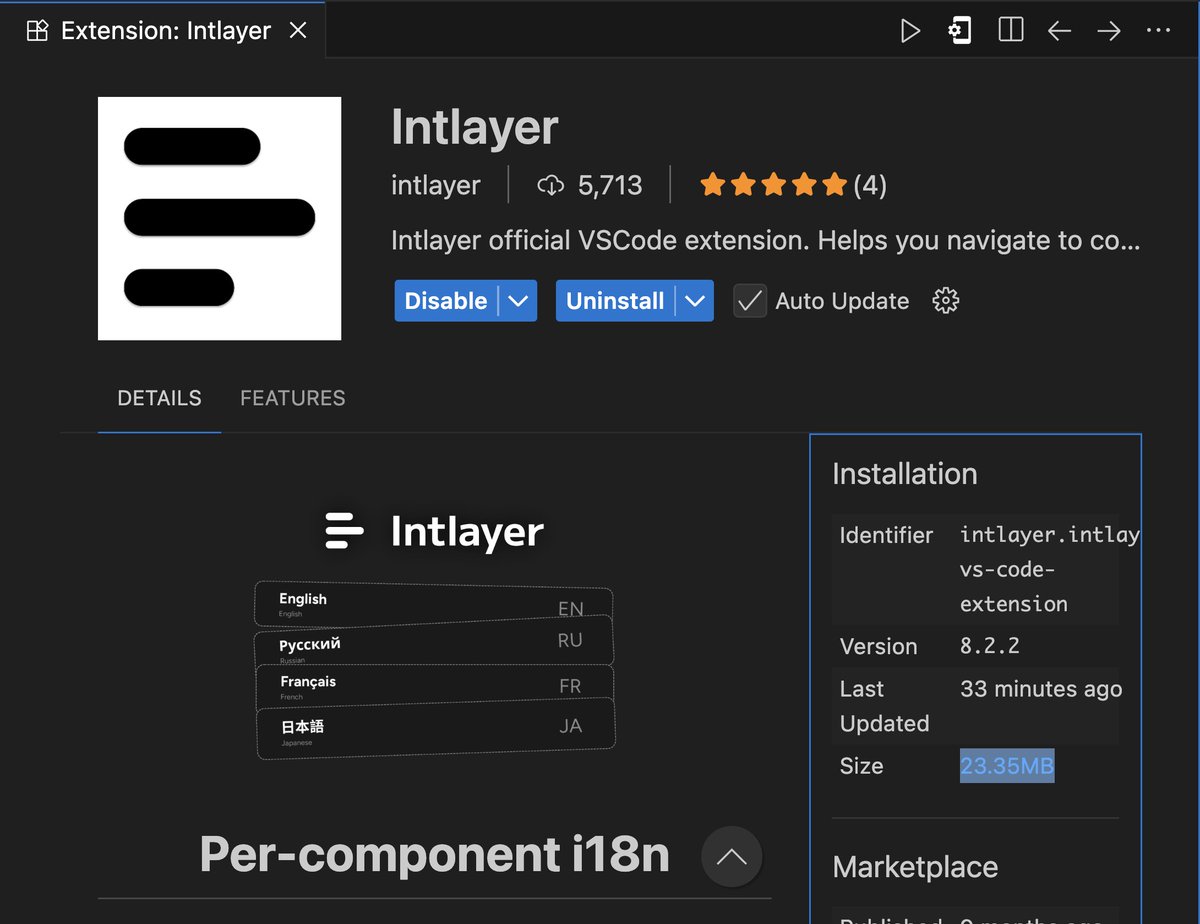Viewport: 1200px width, 924px height.
Task: Click the Identifier label
Action: coord(886,535)
